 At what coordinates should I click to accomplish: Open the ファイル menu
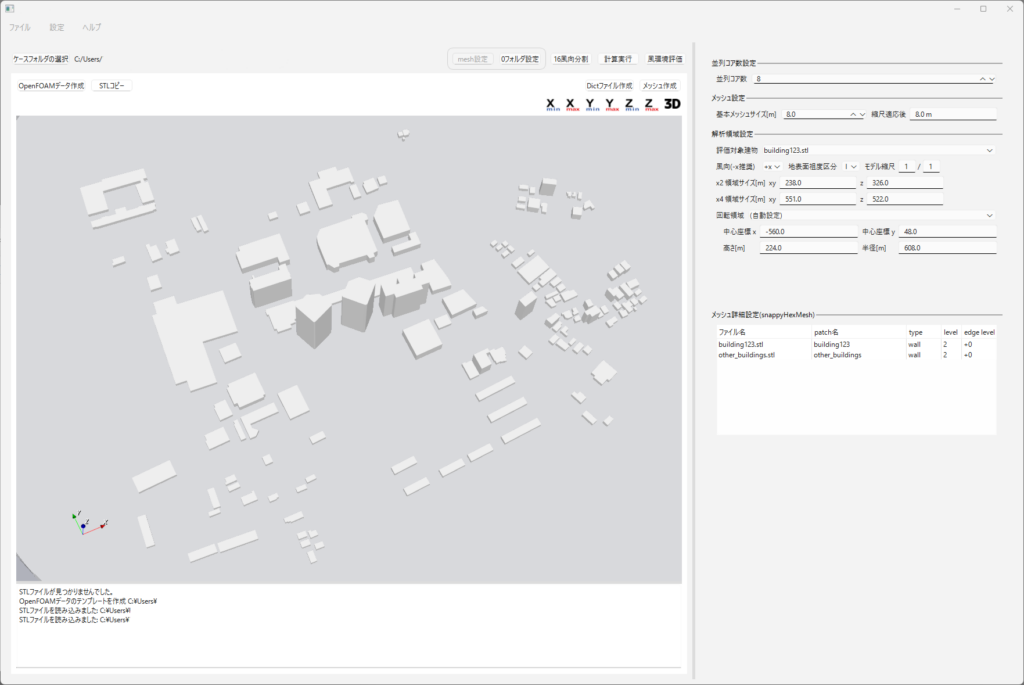tap(20, 27)
